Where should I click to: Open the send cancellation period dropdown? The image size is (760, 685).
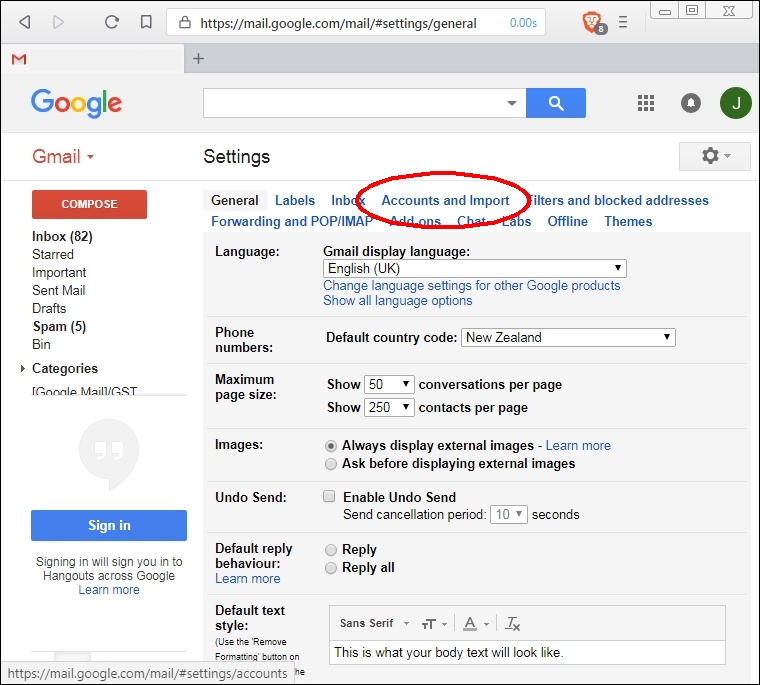[x=508, y=514]
